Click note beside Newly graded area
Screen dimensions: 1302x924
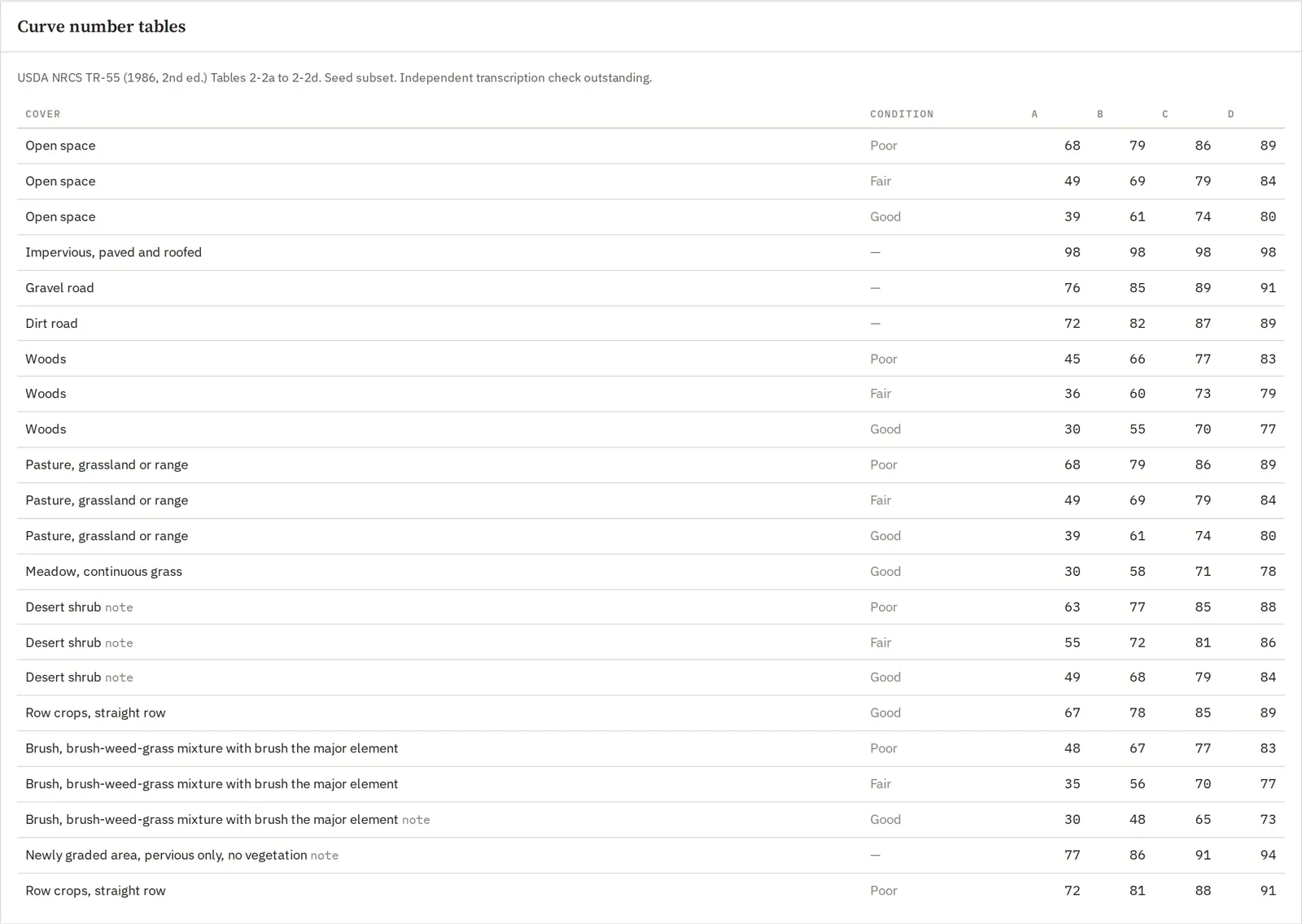[325, 856]
